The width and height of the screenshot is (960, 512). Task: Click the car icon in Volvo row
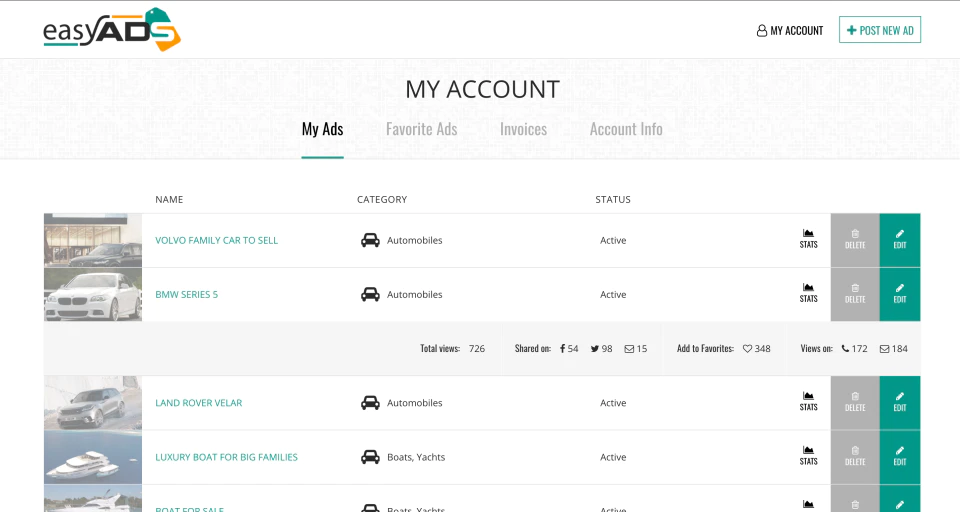click(x=370, y=240)
